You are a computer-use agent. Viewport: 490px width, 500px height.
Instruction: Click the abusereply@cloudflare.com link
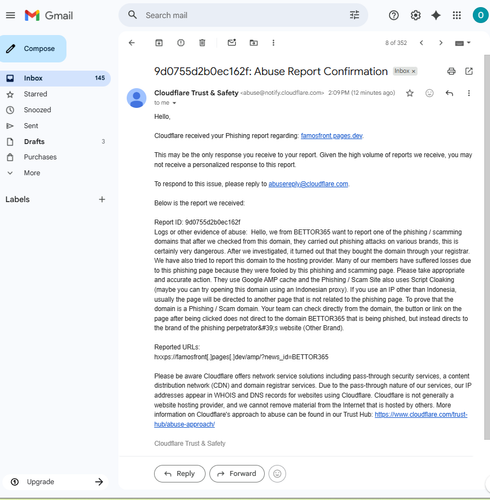pos(308,184)
